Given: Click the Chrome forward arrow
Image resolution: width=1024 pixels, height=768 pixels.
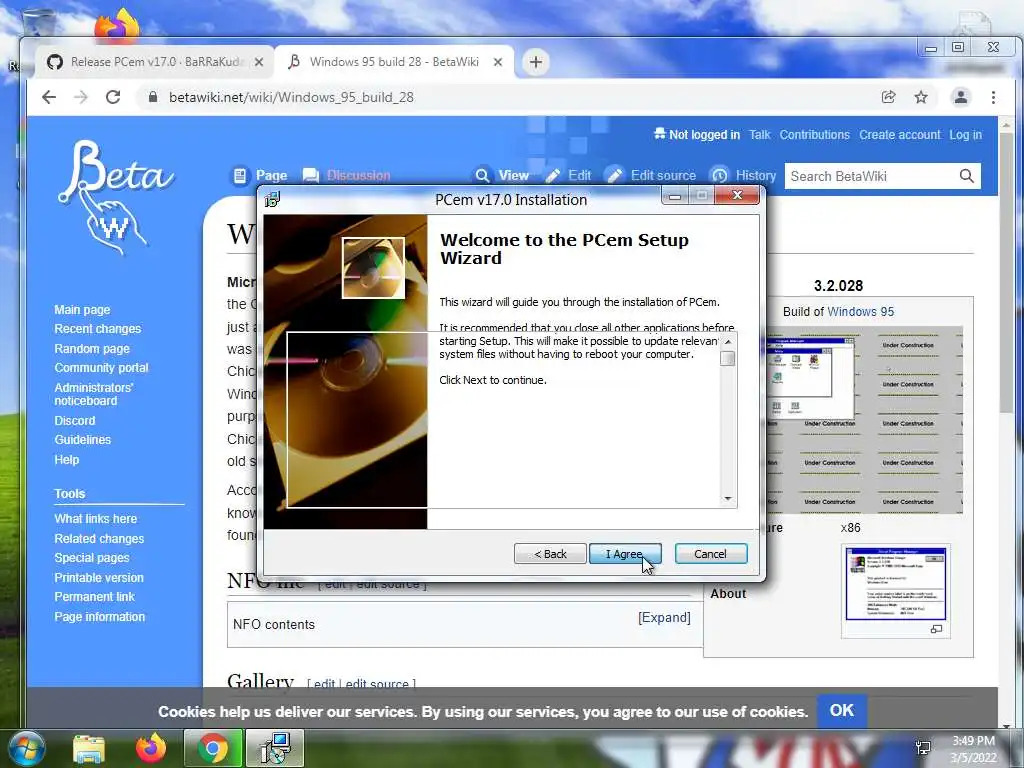Looking at the screenshot, I should (x=80, y=97).
